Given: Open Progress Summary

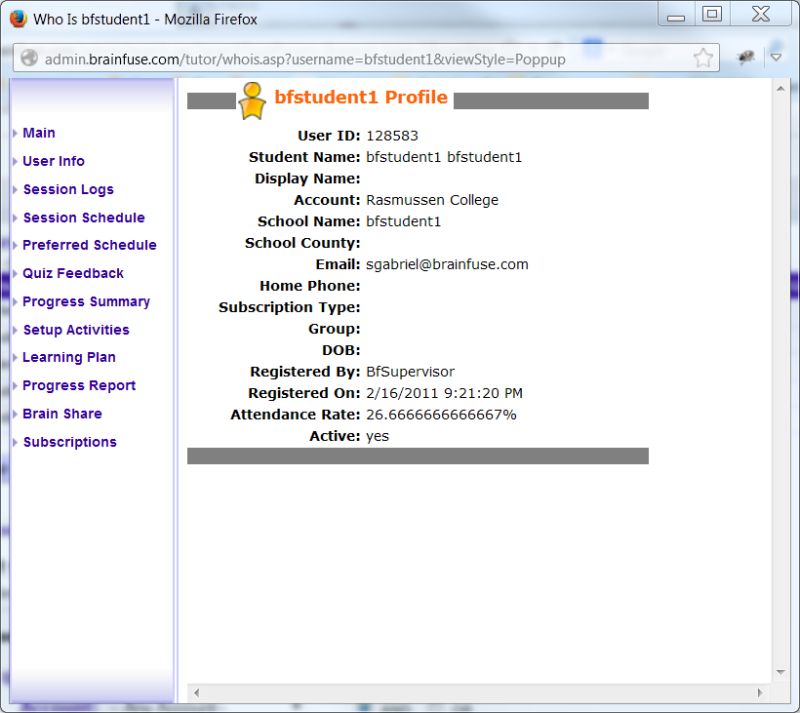Looking at the screenshot, I should click(86, 302).
